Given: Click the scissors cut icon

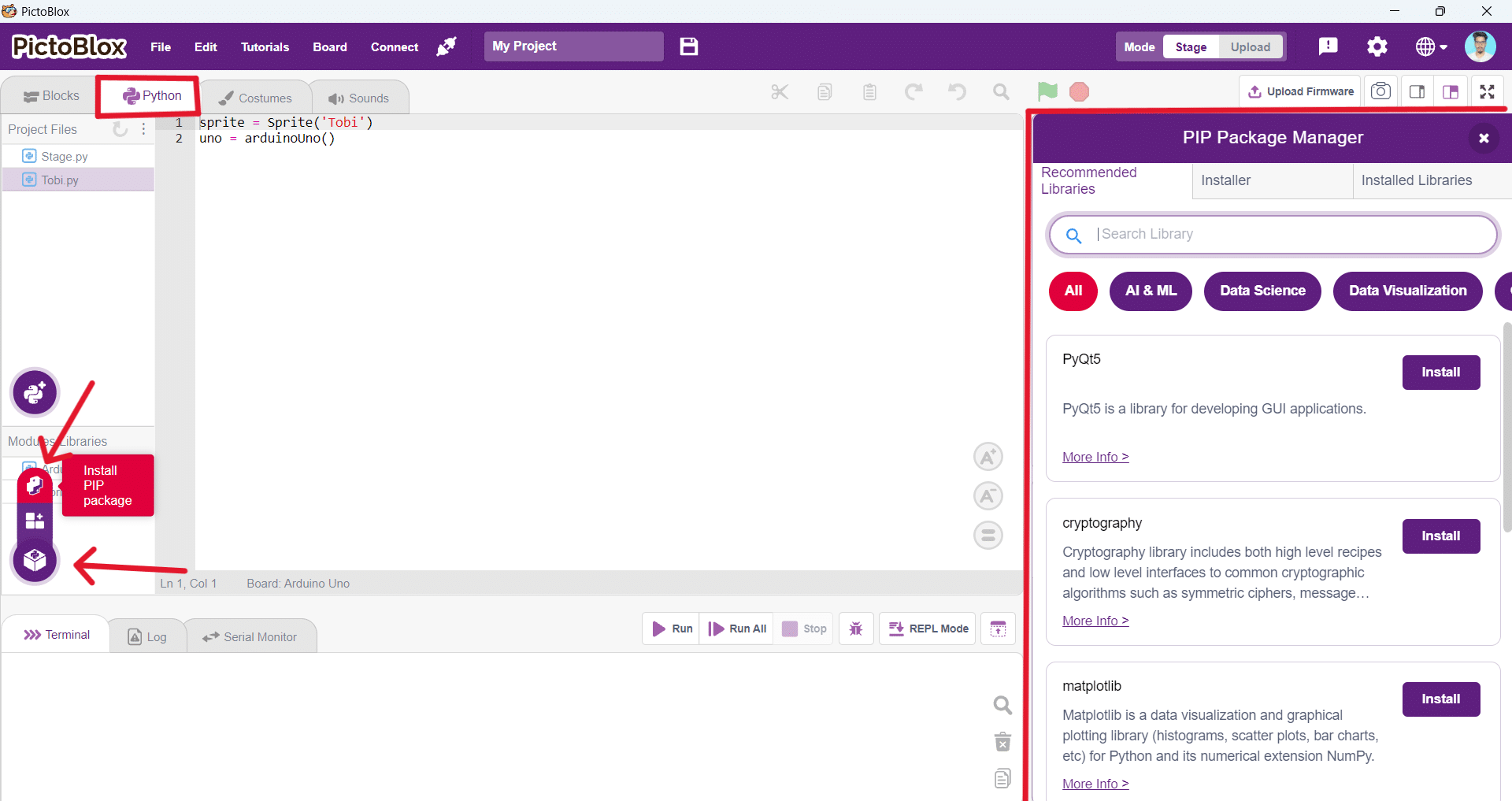Looking at the screenshot, I should [780, 92].
